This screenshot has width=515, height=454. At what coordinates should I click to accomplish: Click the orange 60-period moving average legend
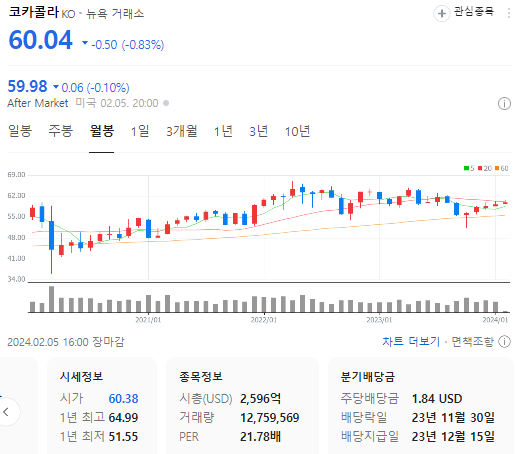point(502,168)
